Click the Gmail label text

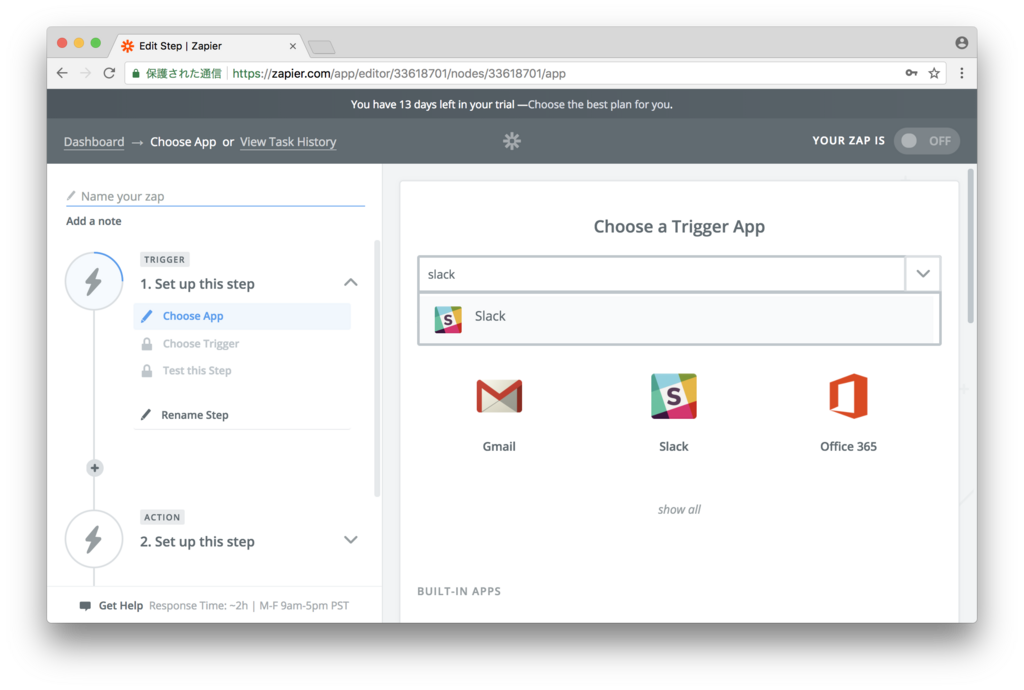pyautogui.click(x=499, y=447)
